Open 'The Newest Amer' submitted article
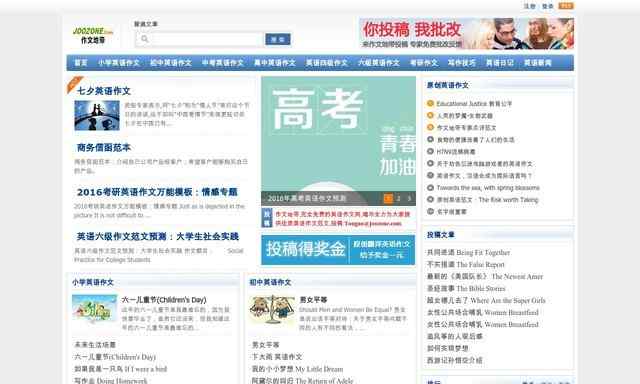Viewport: 640px width, 384px height. point(485,276)
